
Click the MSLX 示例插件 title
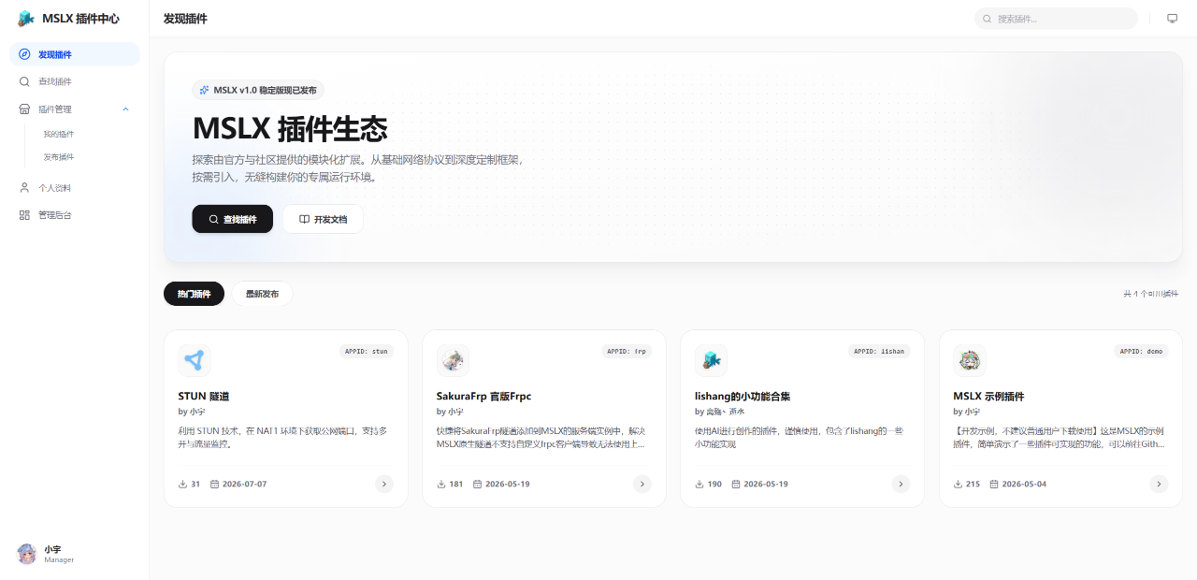point(989,397)
